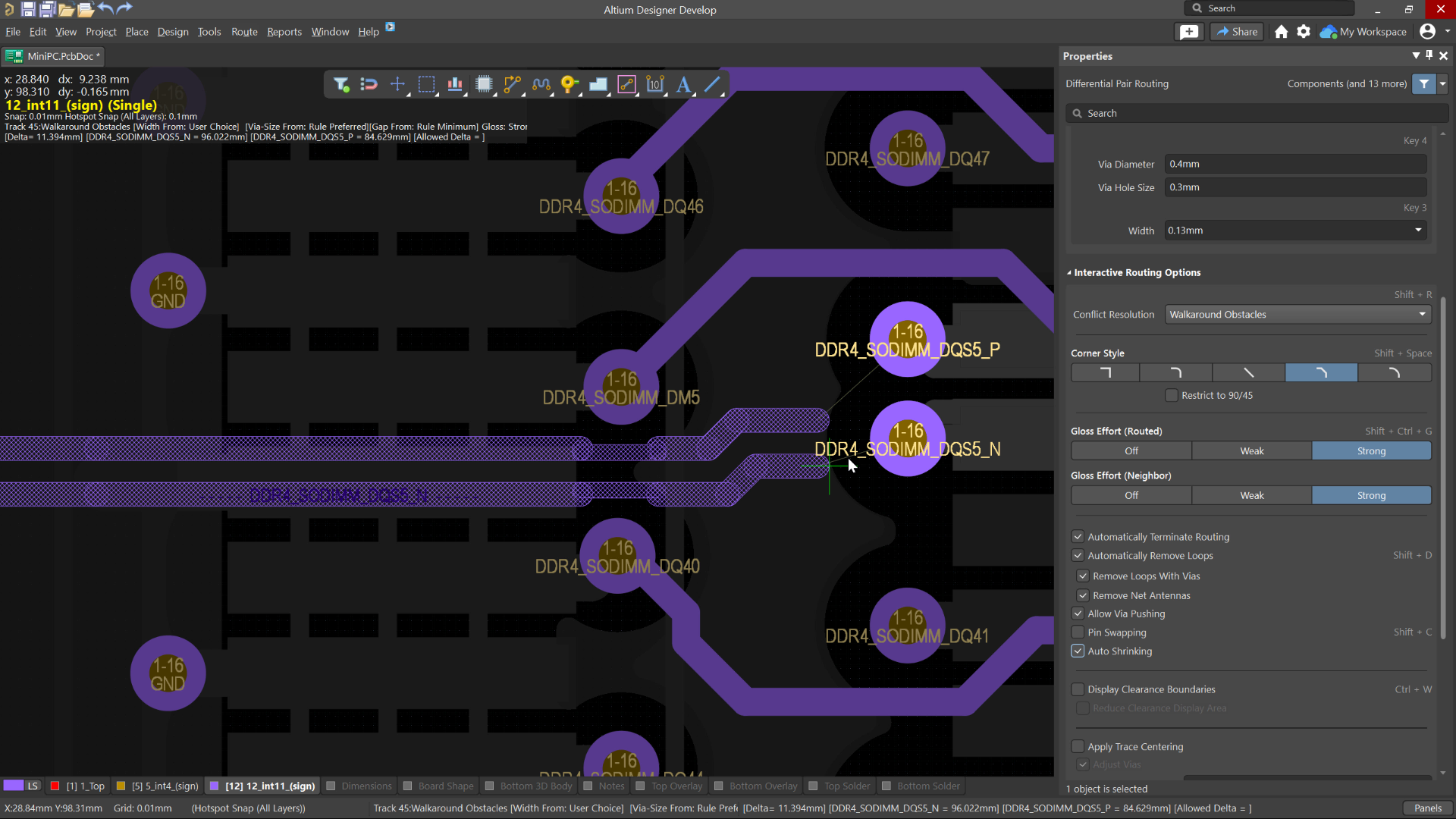
Task: Enable Pin Swapping option
Action: click(x=1078, y=632)
